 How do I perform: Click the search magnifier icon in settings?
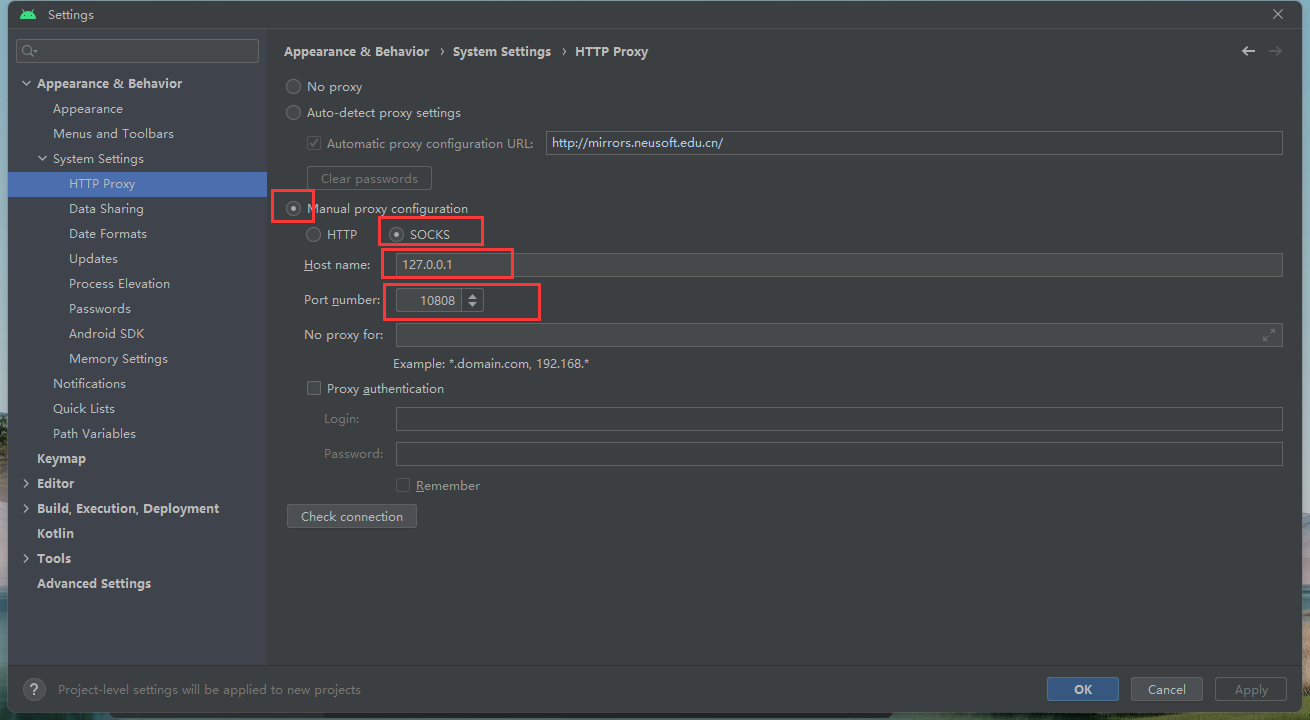[x=29, y=51]
